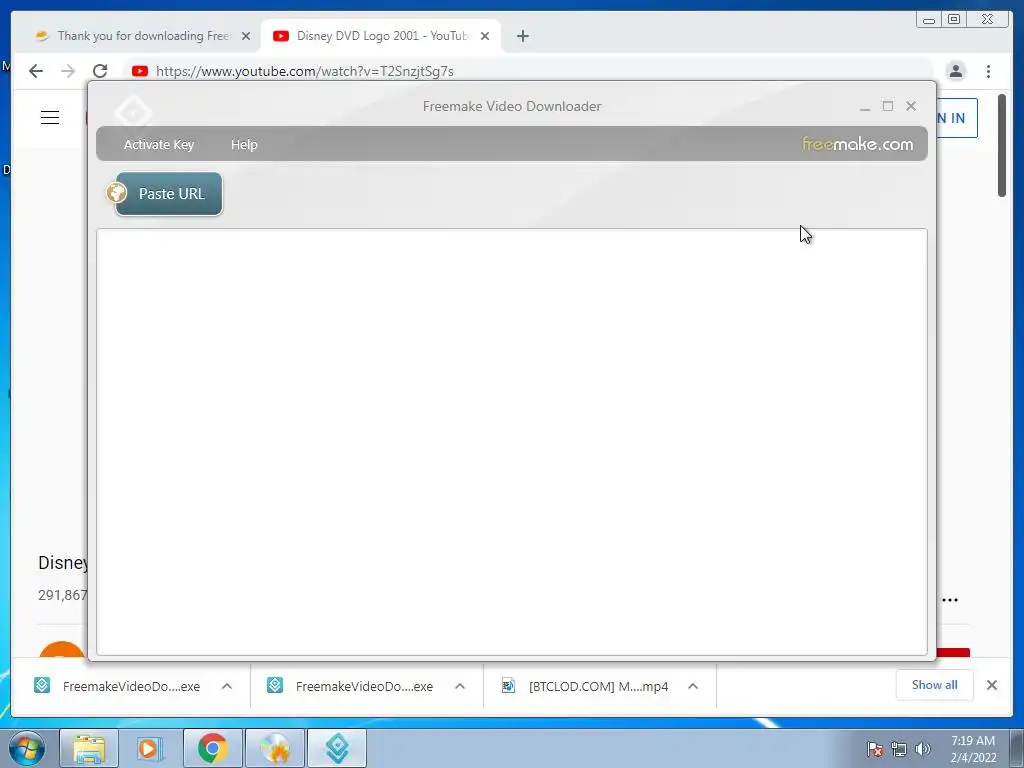Visit the freemake.com logo link
1024x768 pixels.
coord(857,144)
